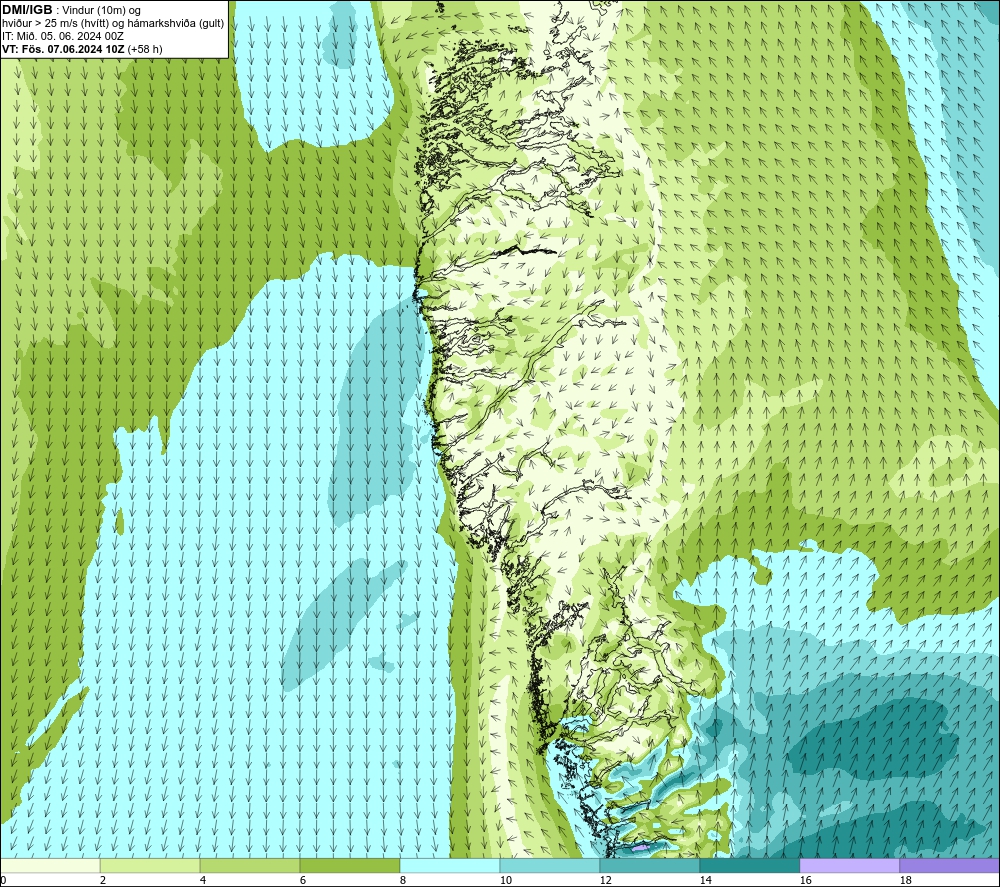Click the legend label '6'
The height and width of the screenshot is (887, 1000).
pos(303,881)
